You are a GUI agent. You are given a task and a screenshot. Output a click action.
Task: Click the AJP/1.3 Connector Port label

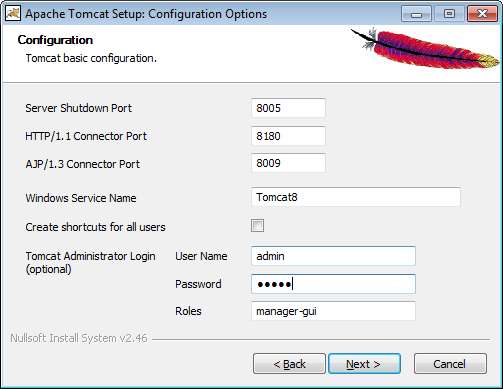pos(83,164)
